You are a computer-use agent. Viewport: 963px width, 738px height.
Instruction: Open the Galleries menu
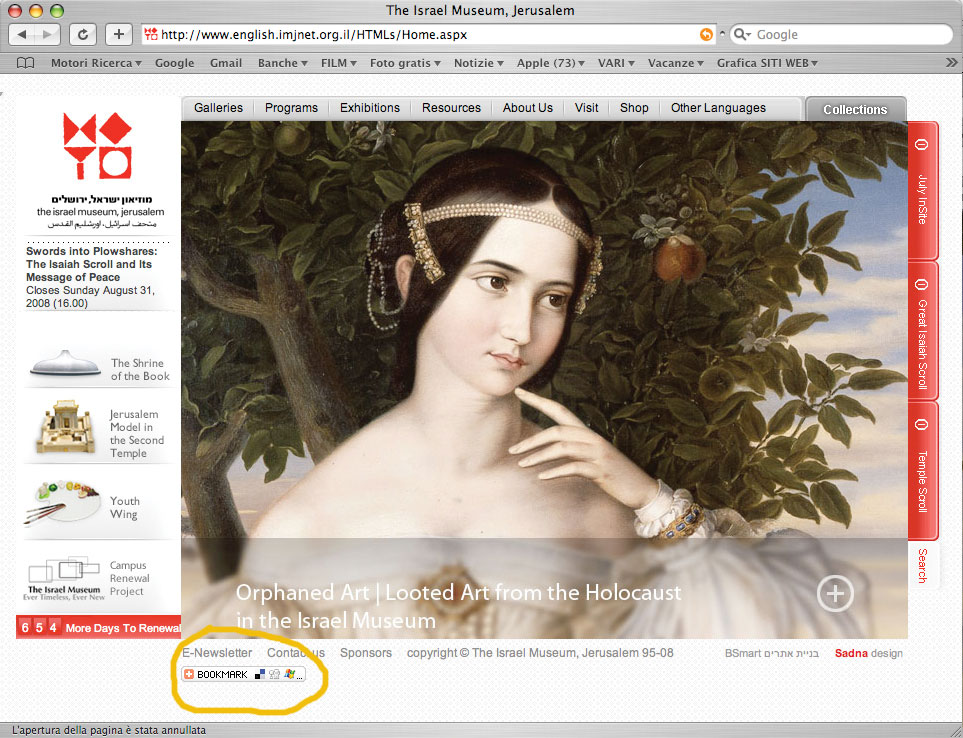(x=219, y=108)
